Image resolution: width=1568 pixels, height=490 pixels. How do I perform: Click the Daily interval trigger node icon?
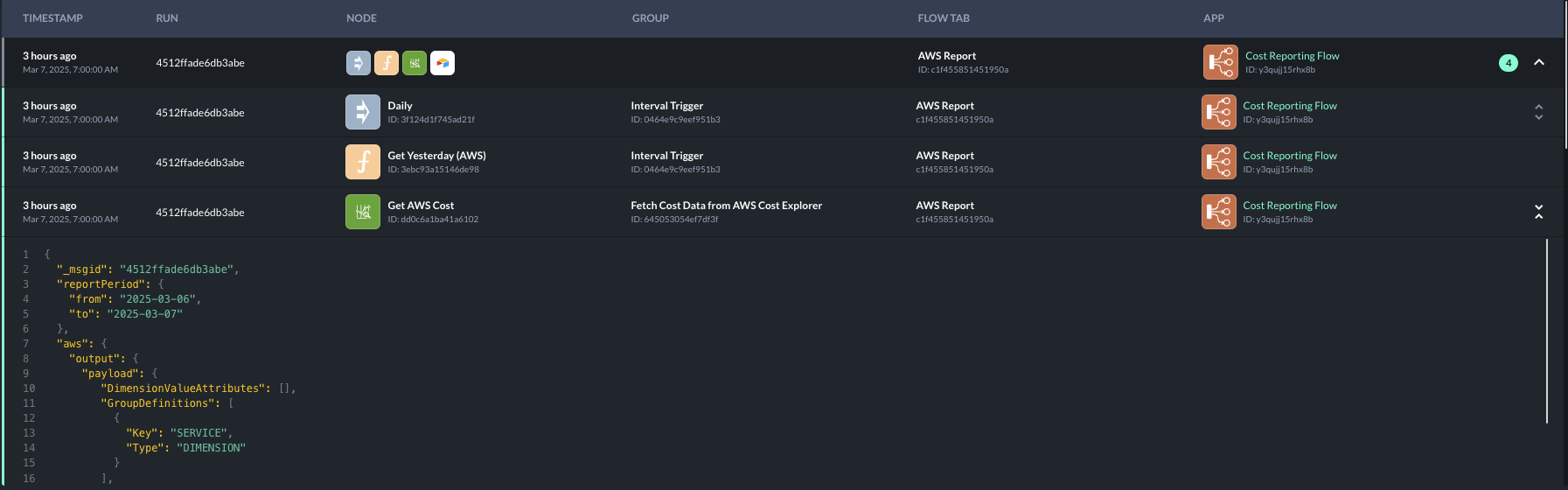[x=362, y=112]
